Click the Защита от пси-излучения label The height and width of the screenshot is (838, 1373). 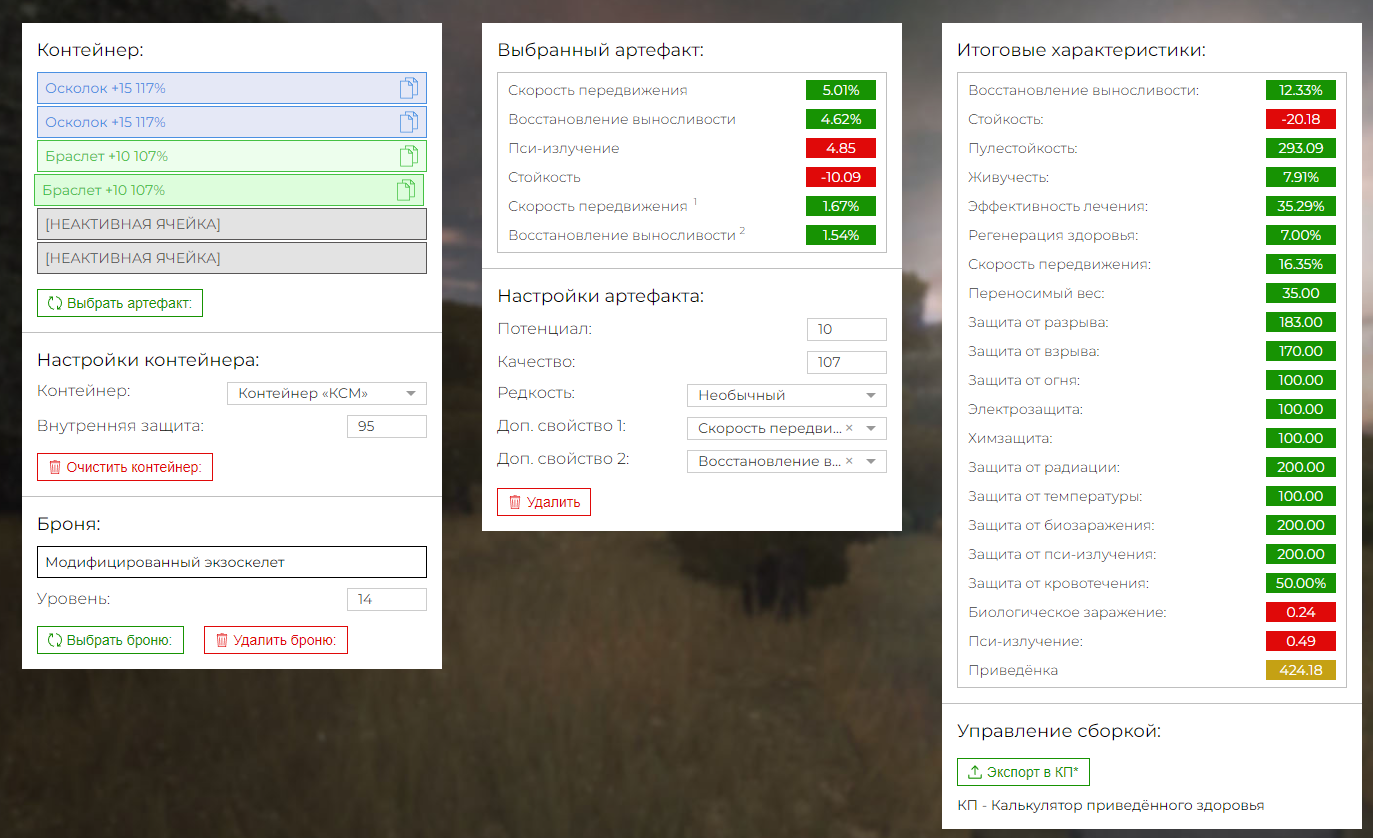pos(1063,554)
